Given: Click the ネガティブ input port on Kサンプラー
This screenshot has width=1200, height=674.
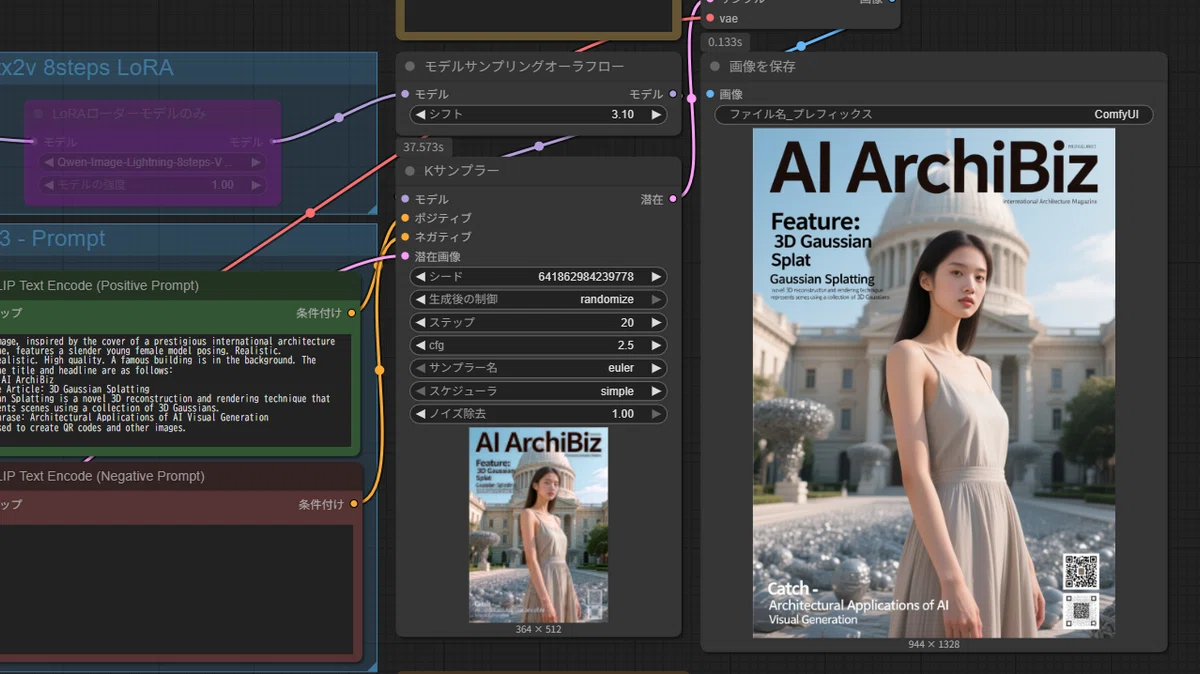Looking at the screenshot, I should point(404,237).
